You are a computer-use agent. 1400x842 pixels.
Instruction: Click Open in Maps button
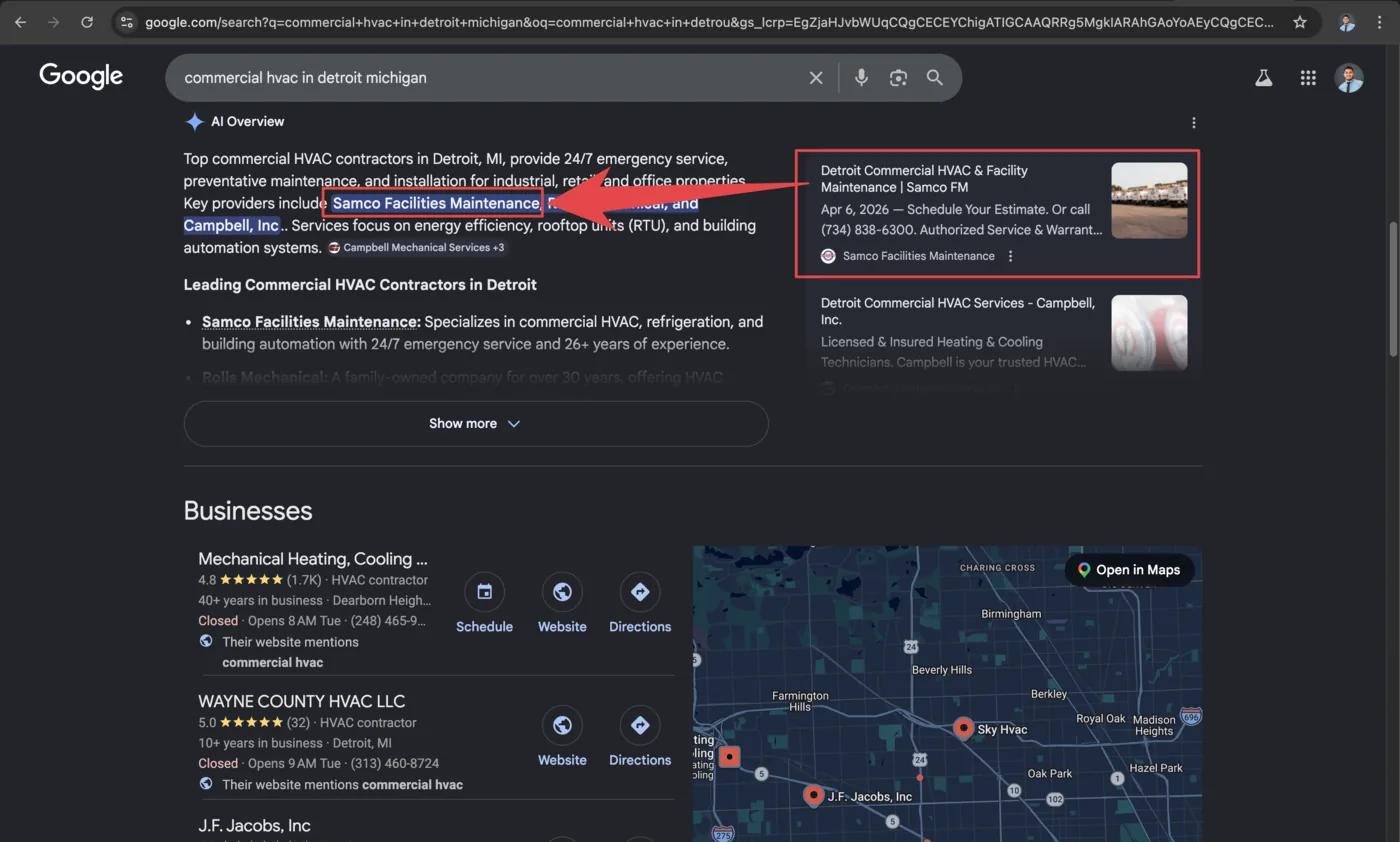point(1129,570)
